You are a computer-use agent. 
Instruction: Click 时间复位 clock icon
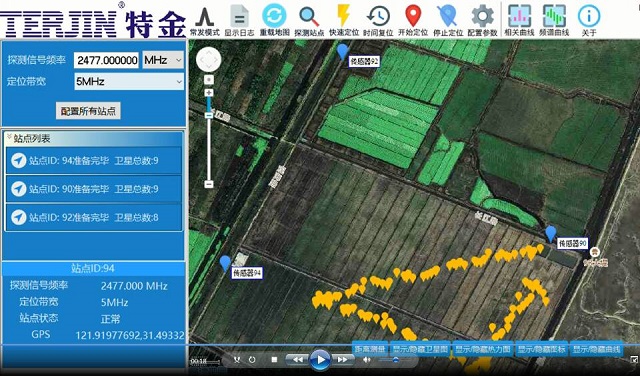378,16
